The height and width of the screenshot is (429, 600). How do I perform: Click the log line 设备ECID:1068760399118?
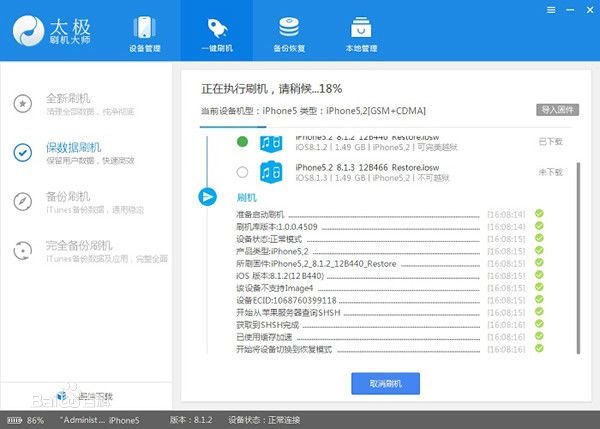tap(286, 300)
